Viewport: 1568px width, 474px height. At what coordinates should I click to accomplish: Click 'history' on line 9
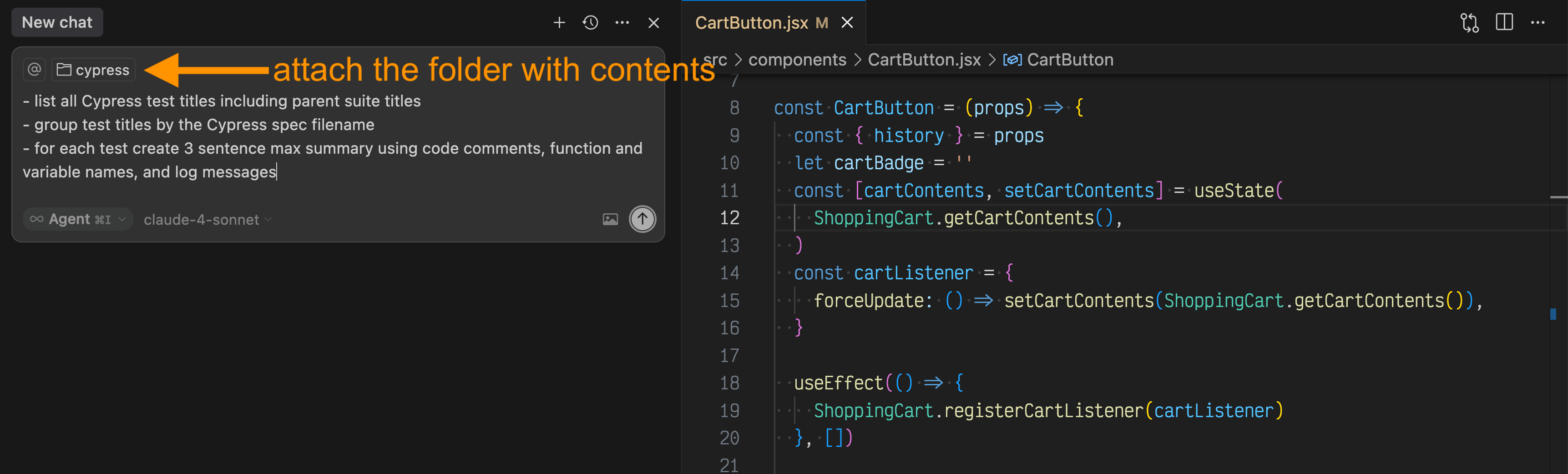pos(908,136)
